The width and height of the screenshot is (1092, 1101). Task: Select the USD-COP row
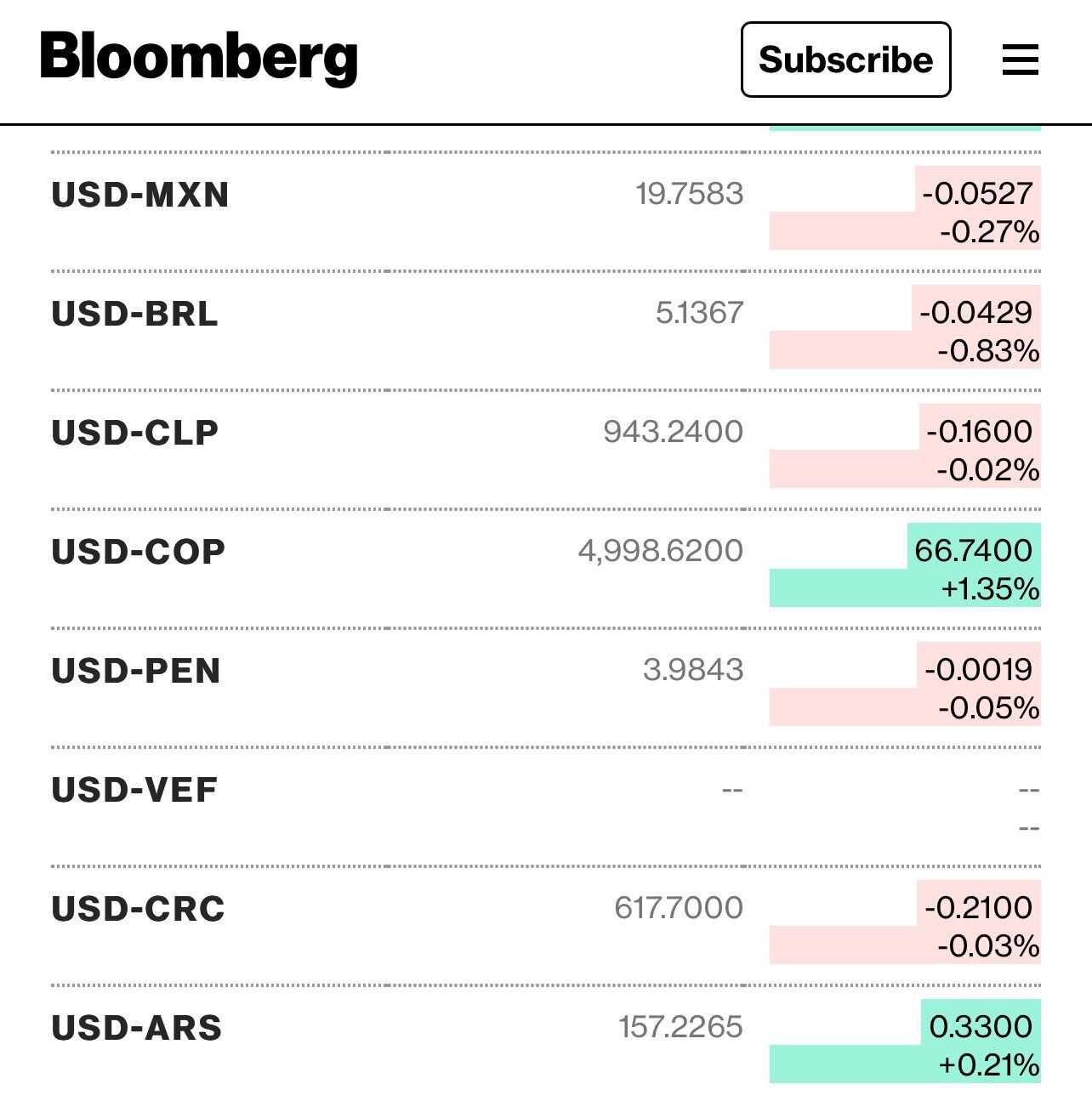(x=138, y=552)
